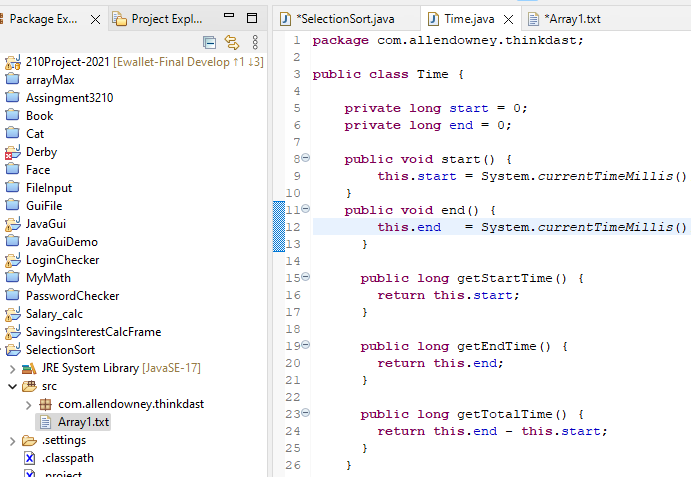Click the .settings folder icon
Image resolution: width=691 pixels, height=477 pixels.
pyautogui.click(x=29, y=440)
